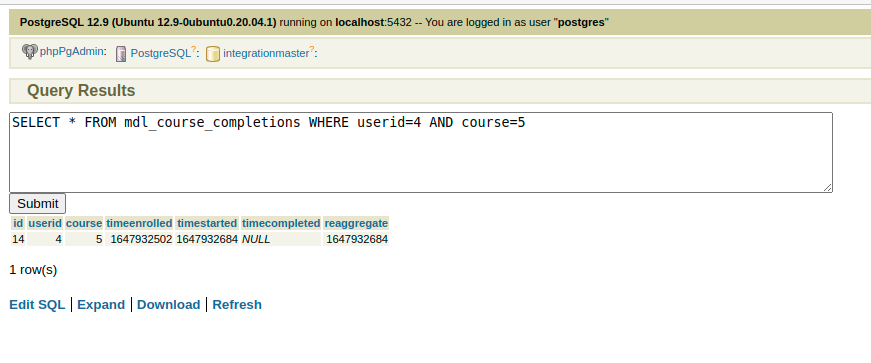This screenshot has height=363, width=871.
Task: Click the Query Results heading
Action: pos(81,91)
